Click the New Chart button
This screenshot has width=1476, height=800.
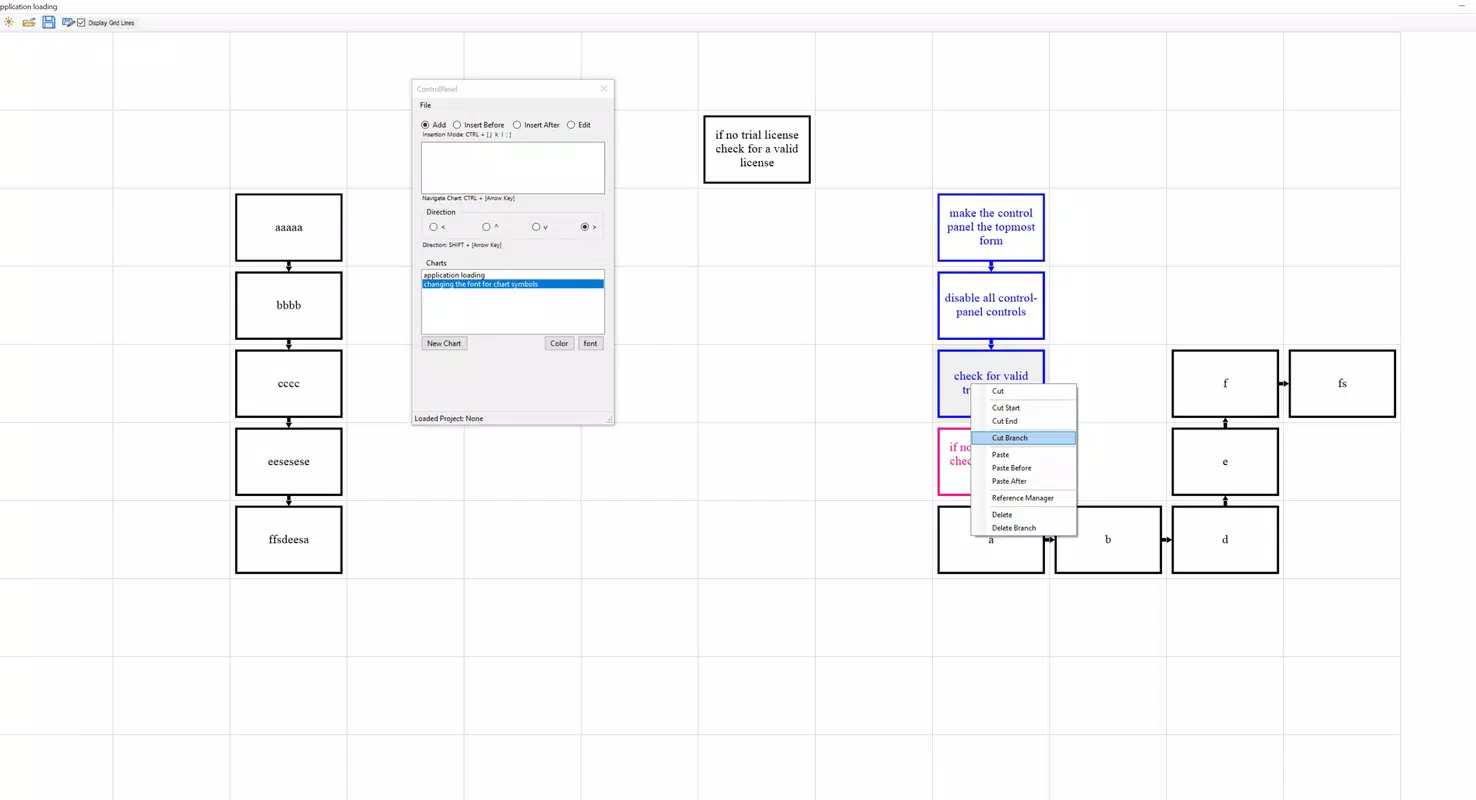pos(444,343)
